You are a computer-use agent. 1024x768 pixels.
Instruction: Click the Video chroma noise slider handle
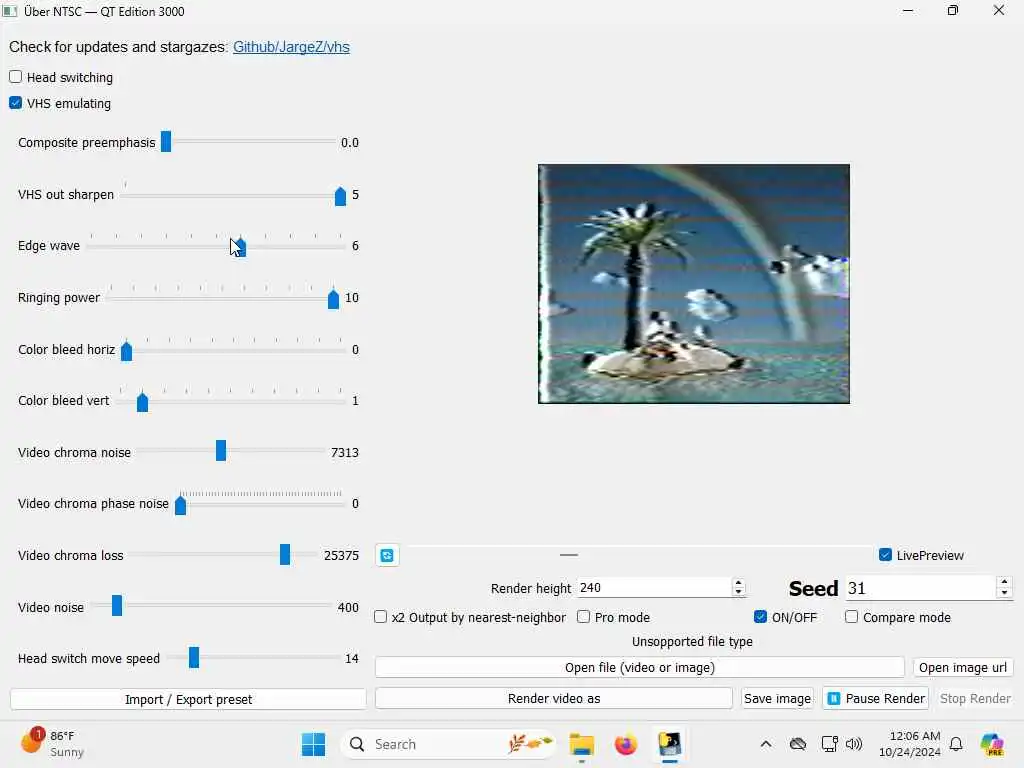tap(221, 451)
